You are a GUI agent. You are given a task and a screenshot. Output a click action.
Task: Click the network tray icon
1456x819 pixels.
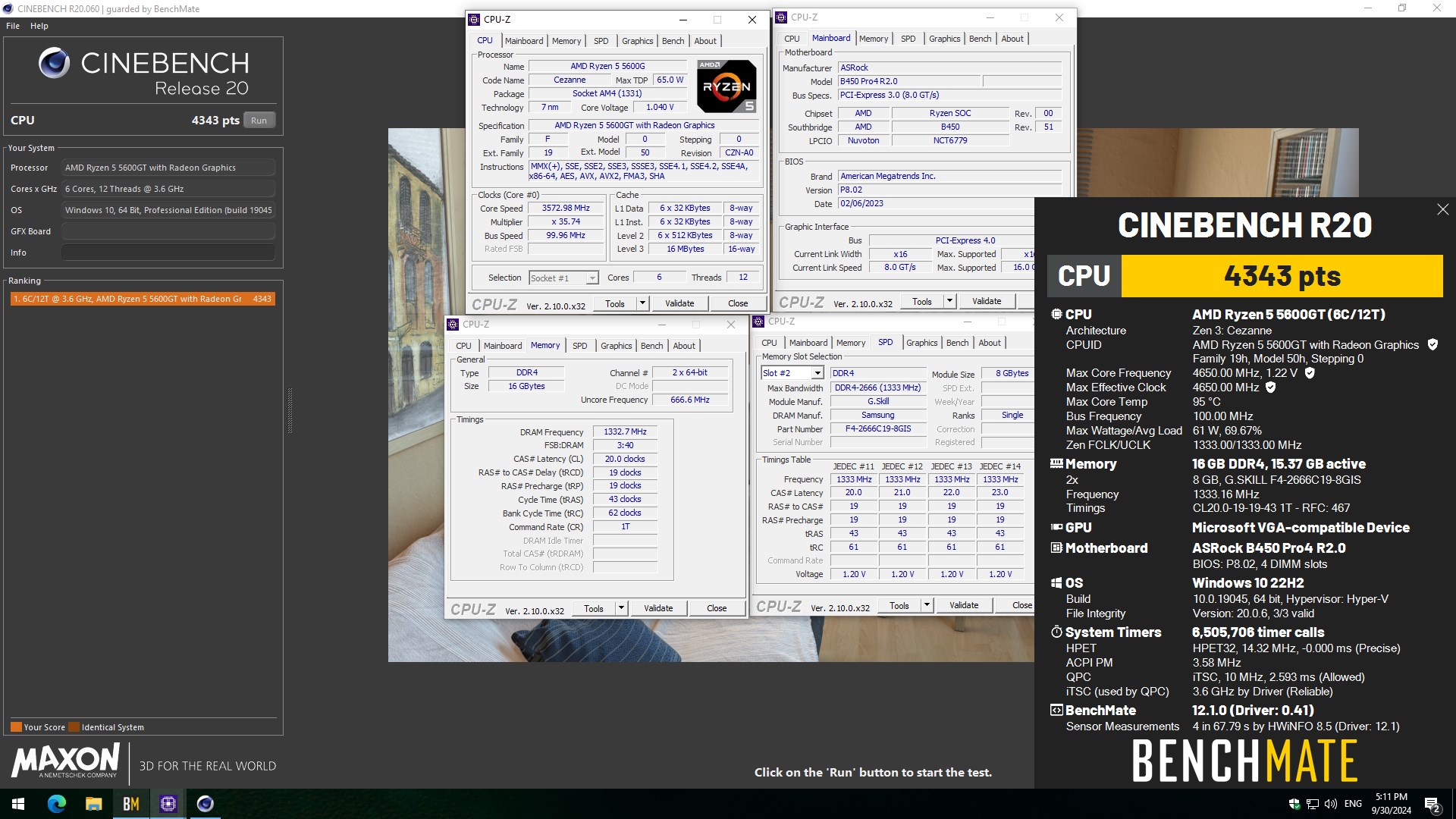(x=1312, y=804)
